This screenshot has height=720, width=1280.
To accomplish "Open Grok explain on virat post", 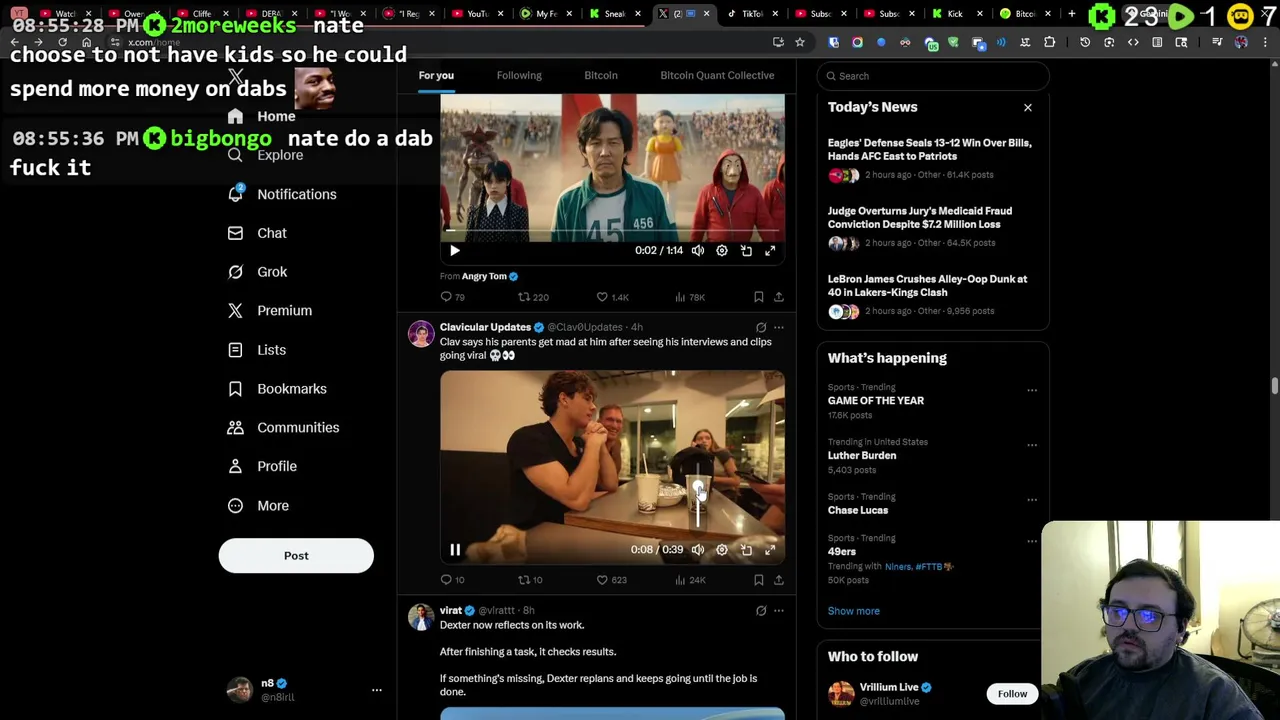I will coord(761,610).
